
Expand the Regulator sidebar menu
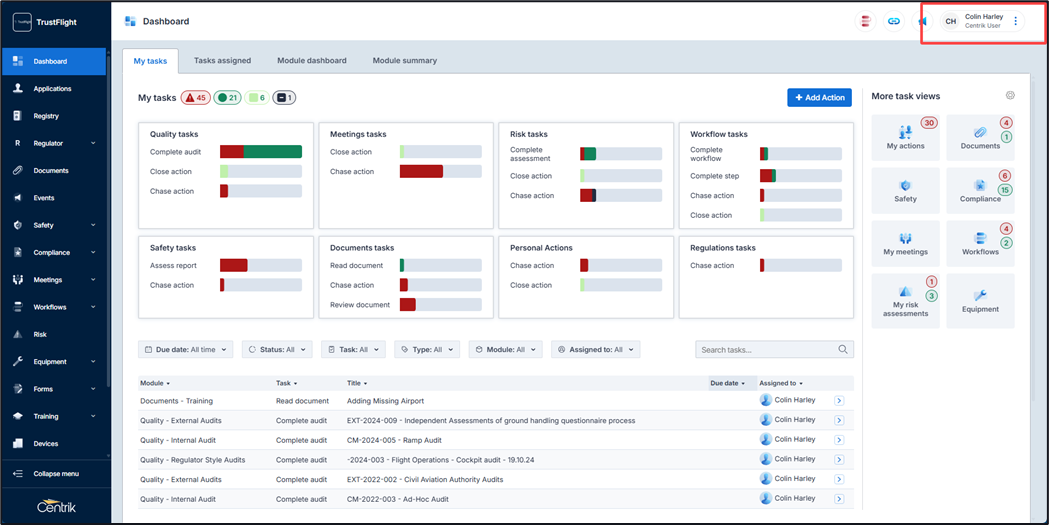click(55, 143)
